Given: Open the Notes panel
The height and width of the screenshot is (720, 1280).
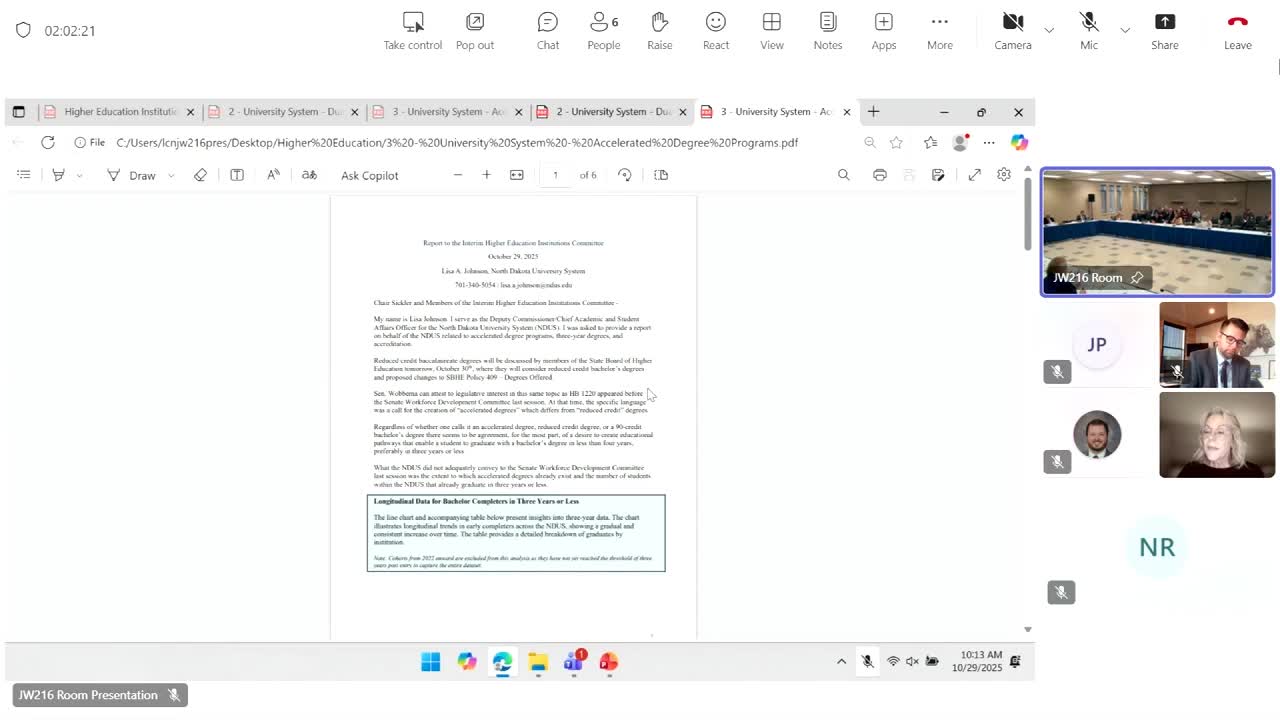Looking at the screenshot, I should [828, 31].
